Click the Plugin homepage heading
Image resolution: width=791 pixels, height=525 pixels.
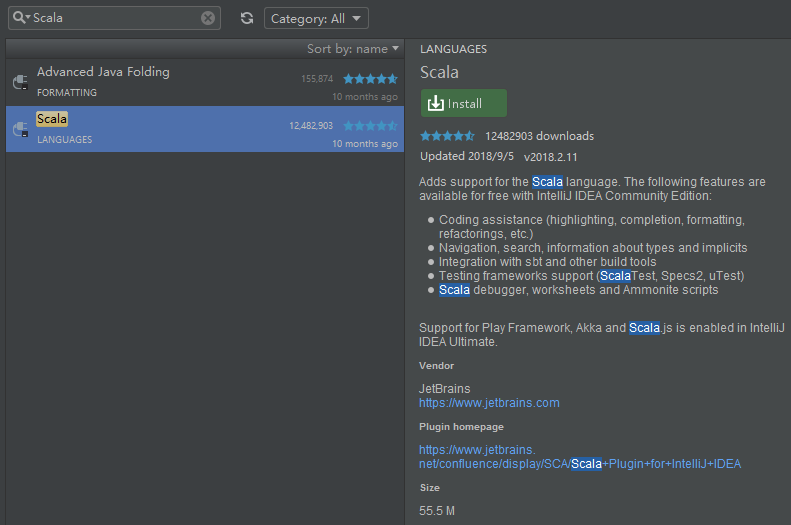pos(461,427)
